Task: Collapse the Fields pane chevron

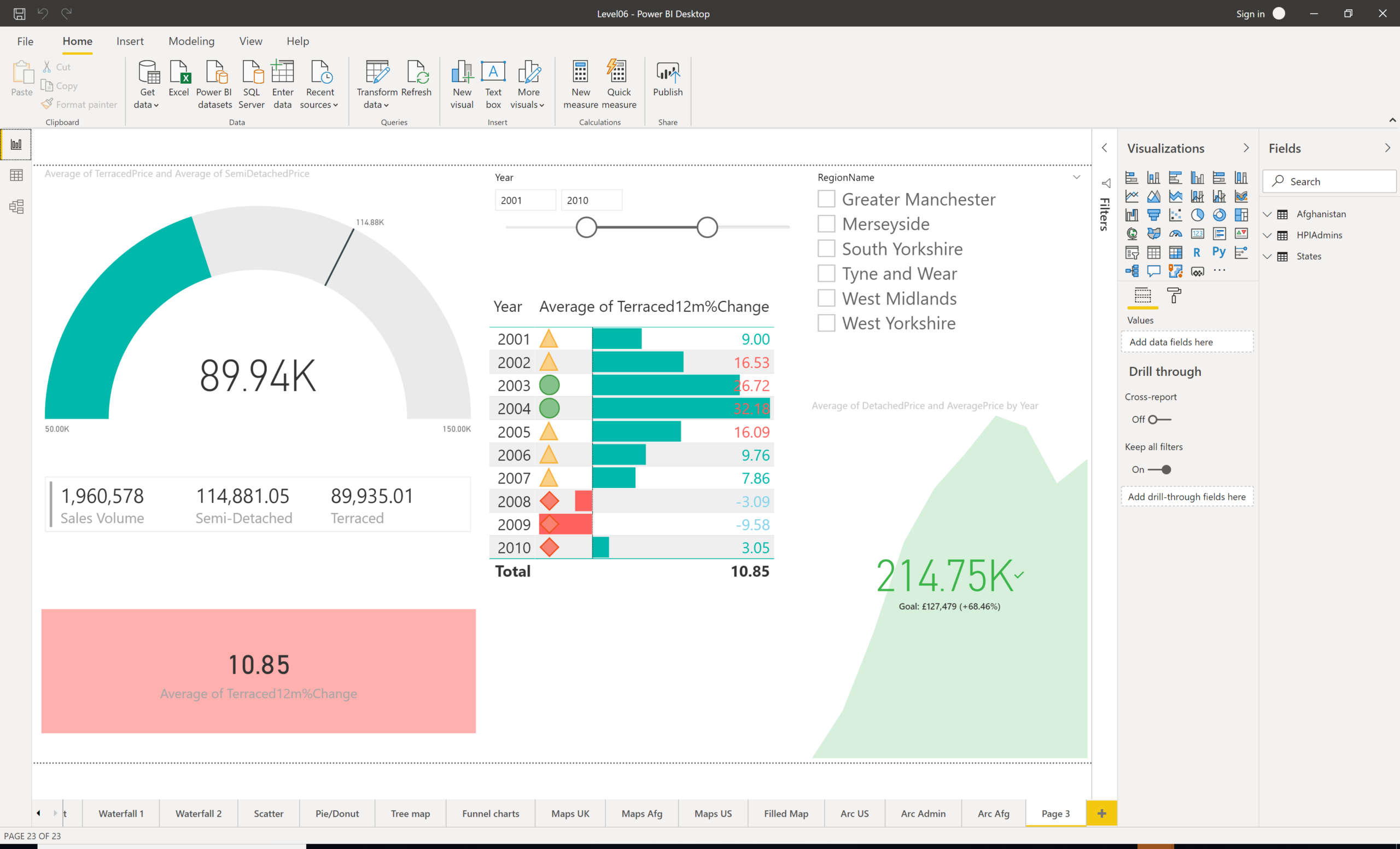Action: click(1387, 148)
